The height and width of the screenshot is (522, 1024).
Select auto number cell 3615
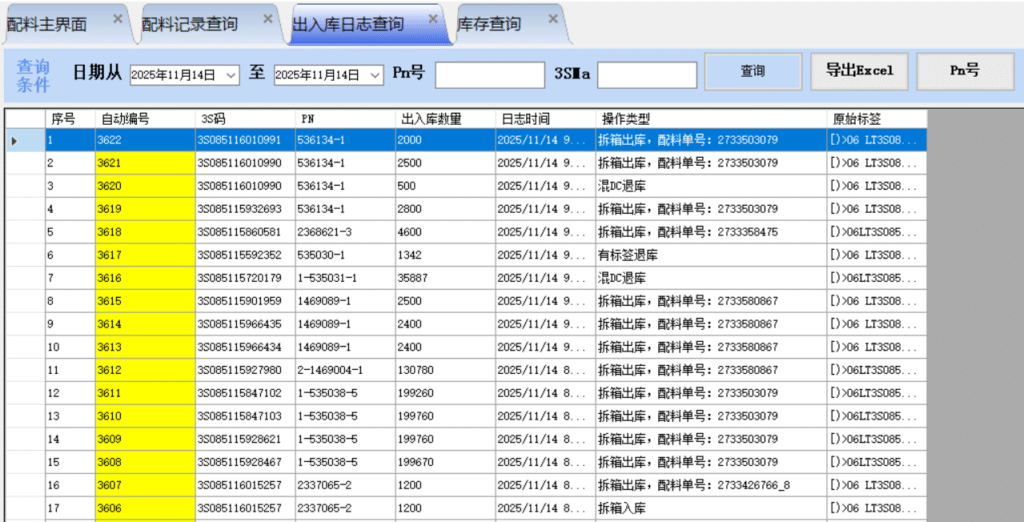tap(146, 301)
